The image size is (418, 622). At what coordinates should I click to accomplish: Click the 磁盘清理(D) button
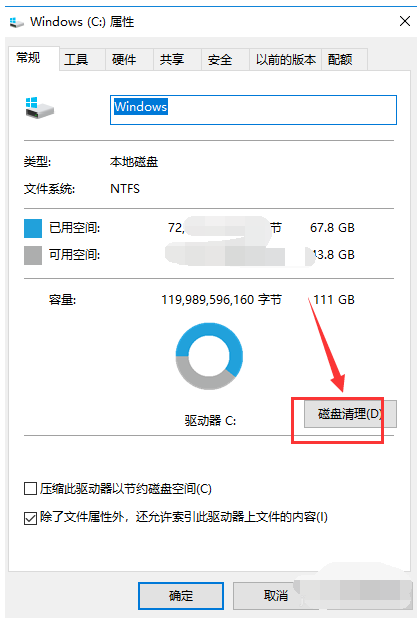coord(350,414)
